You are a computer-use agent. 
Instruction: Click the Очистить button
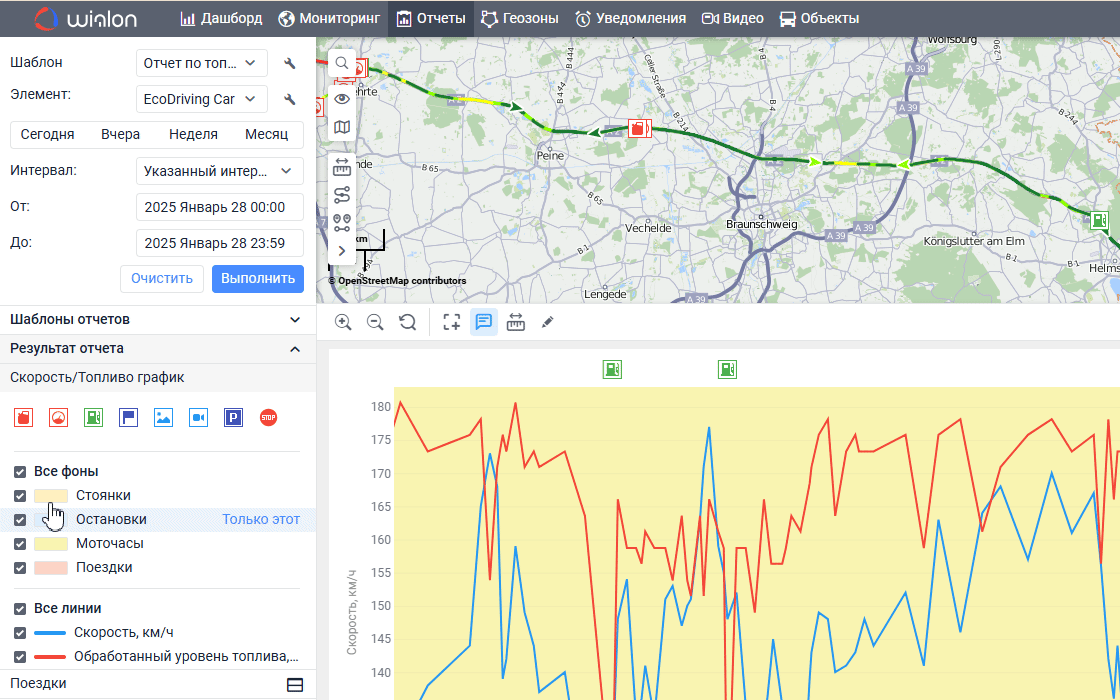(161, 279)
